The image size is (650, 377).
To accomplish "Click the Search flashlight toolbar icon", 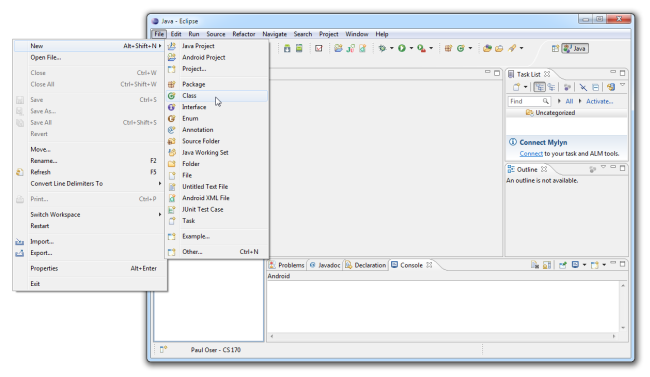I will [x=512, y=48].
